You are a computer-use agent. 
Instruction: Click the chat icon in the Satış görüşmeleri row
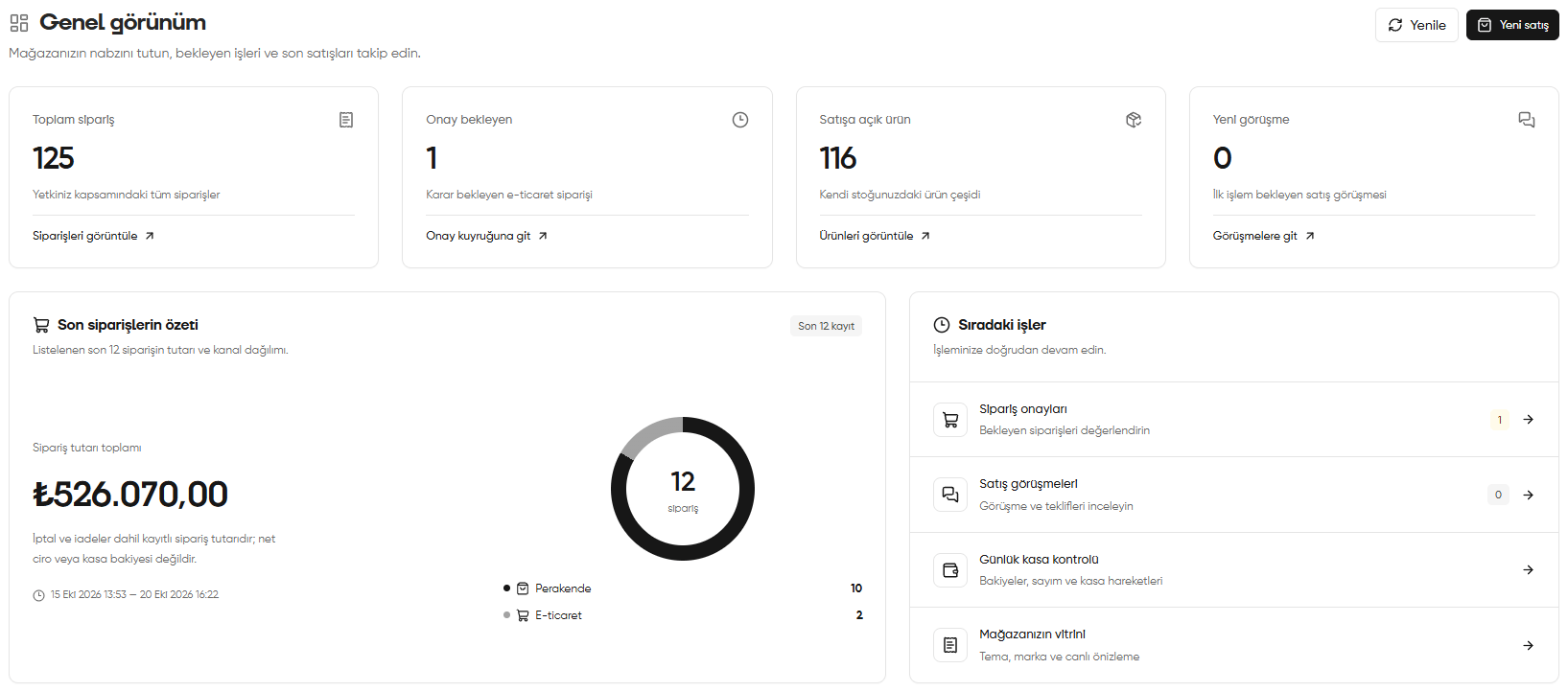pos(950,495)
